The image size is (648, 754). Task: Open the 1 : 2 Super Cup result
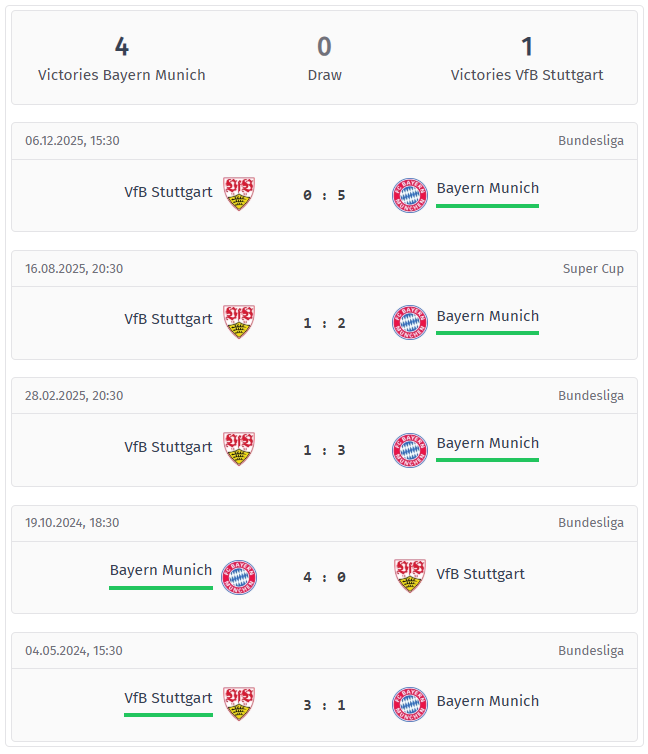coord(324,323)
